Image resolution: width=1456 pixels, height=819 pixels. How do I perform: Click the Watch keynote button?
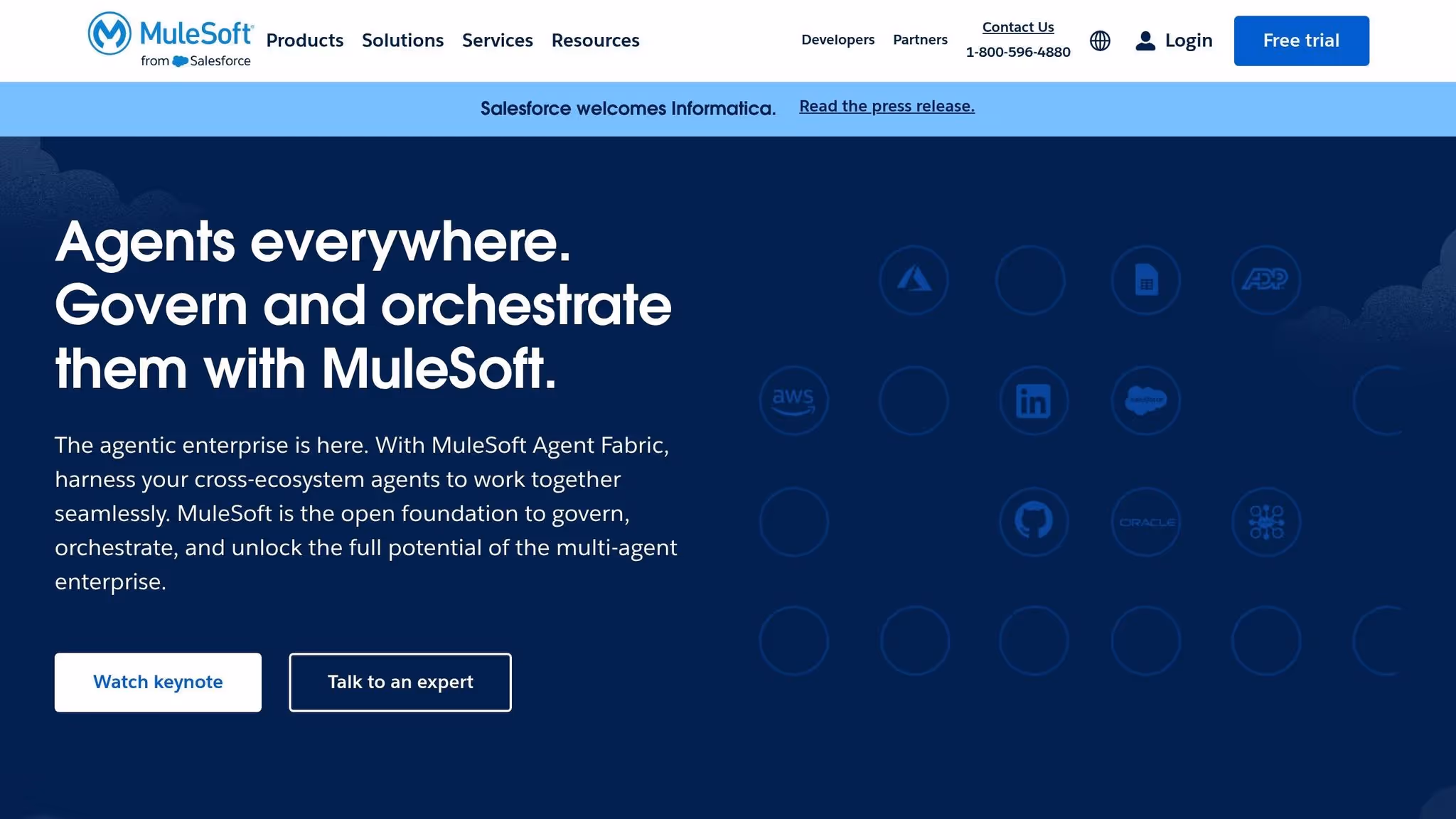[157, 682]
